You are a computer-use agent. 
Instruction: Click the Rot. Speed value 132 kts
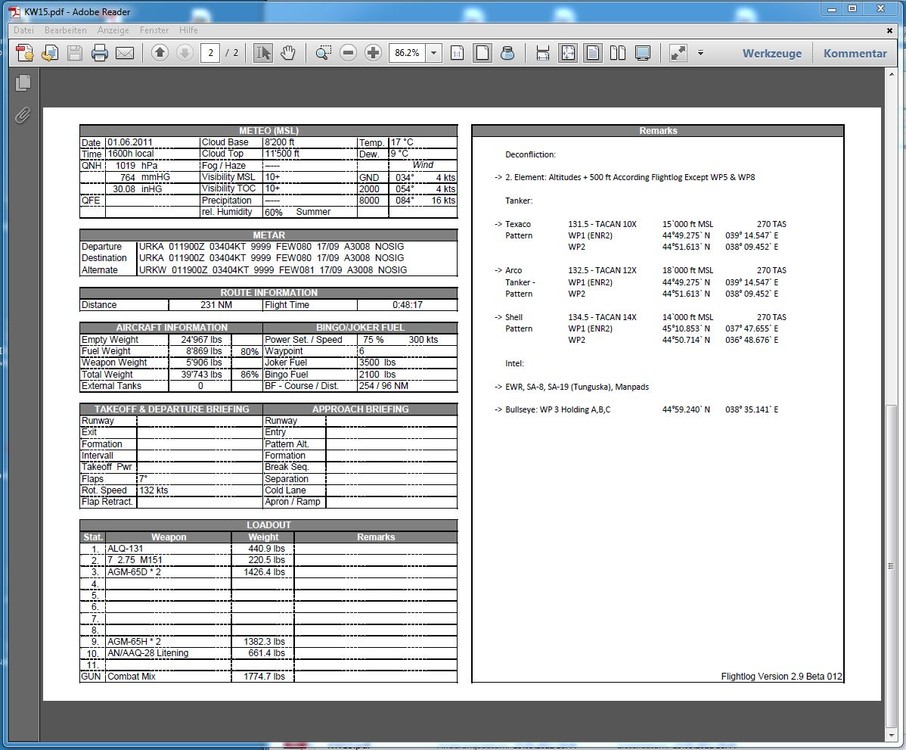click(154, 490)
